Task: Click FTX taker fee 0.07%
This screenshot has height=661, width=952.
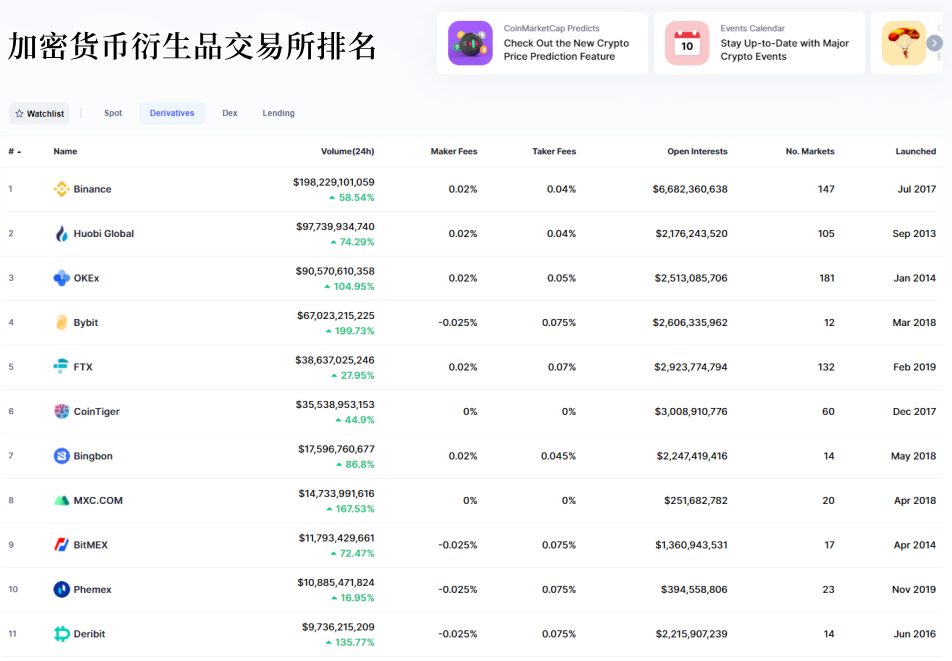Action: point(562,367)
